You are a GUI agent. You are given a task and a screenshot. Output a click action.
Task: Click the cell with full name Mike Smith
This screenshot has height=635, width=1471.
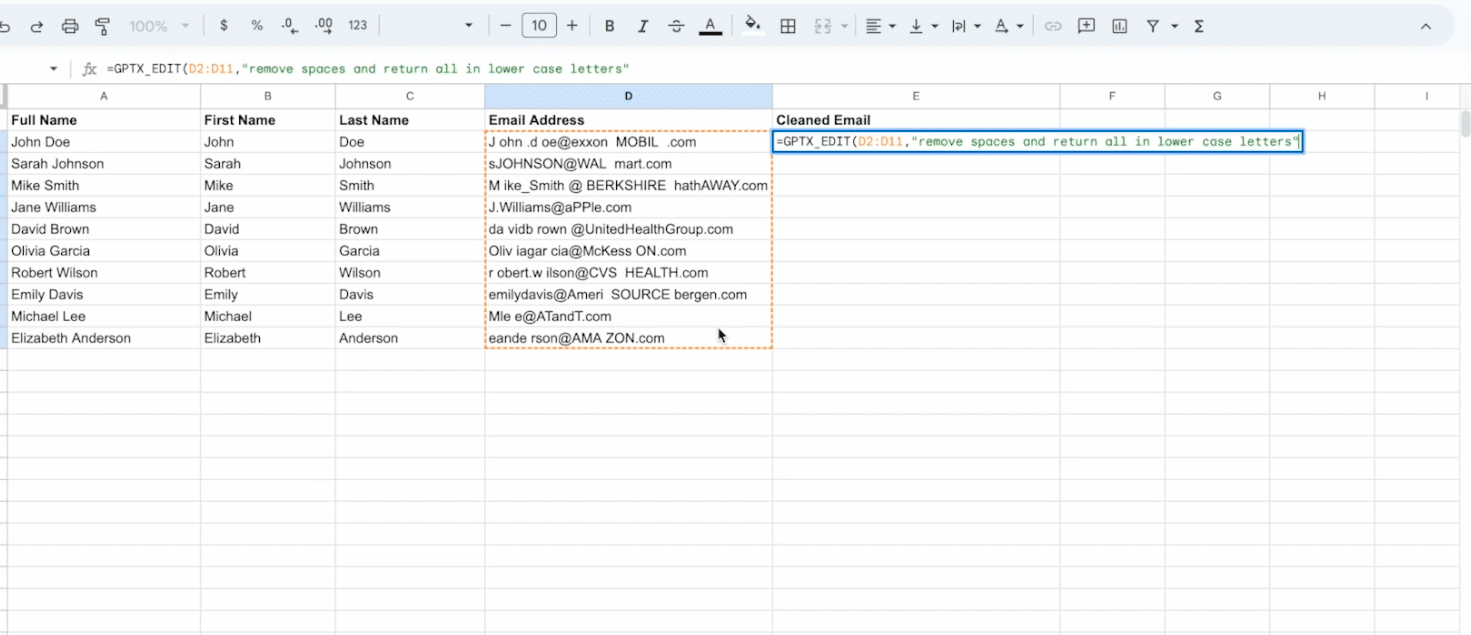(104, 185)
